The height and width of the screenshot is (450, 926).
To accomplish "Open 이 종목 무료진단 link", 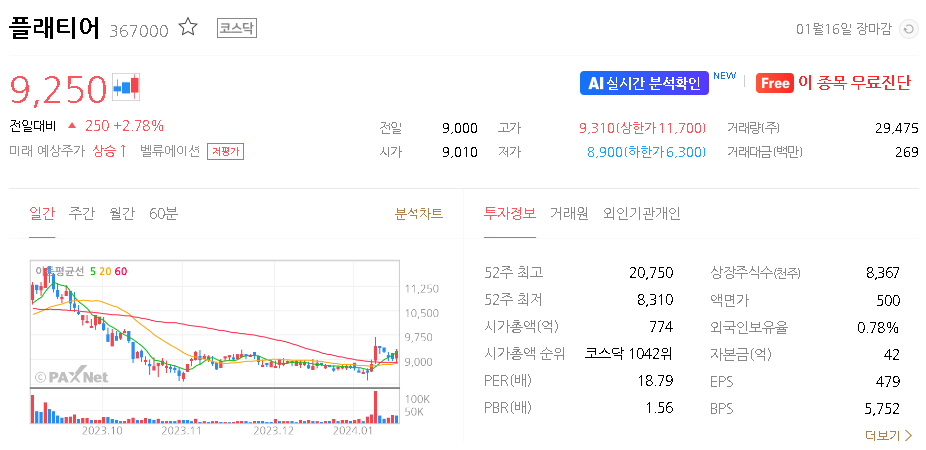I will click(x=855, y=83).
